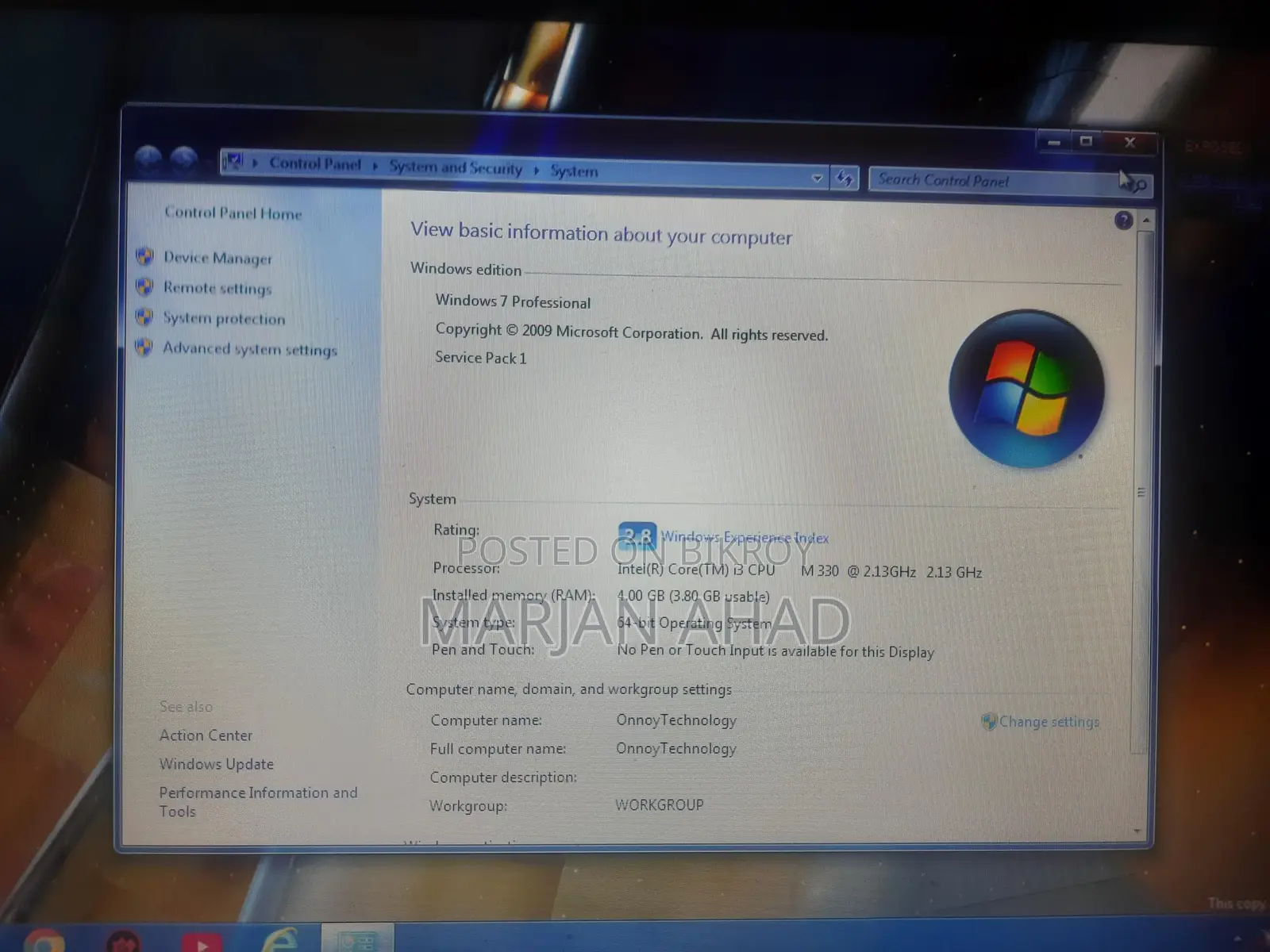1270x952 pixels.
Task: Expand the arrow after System and Security
Action: [537, 170]
